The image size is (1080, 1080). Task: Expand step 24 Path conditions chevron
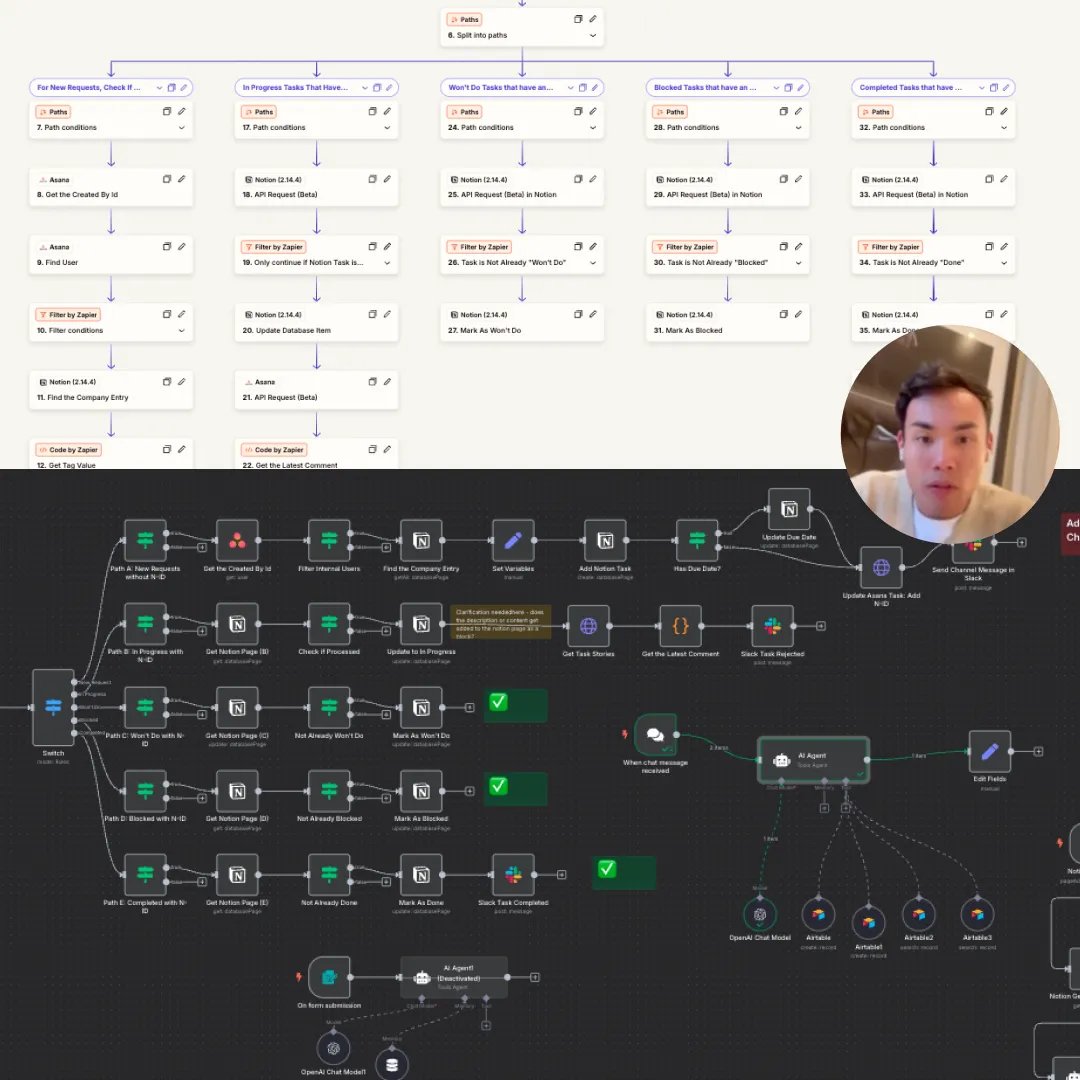tap(593, 127)
